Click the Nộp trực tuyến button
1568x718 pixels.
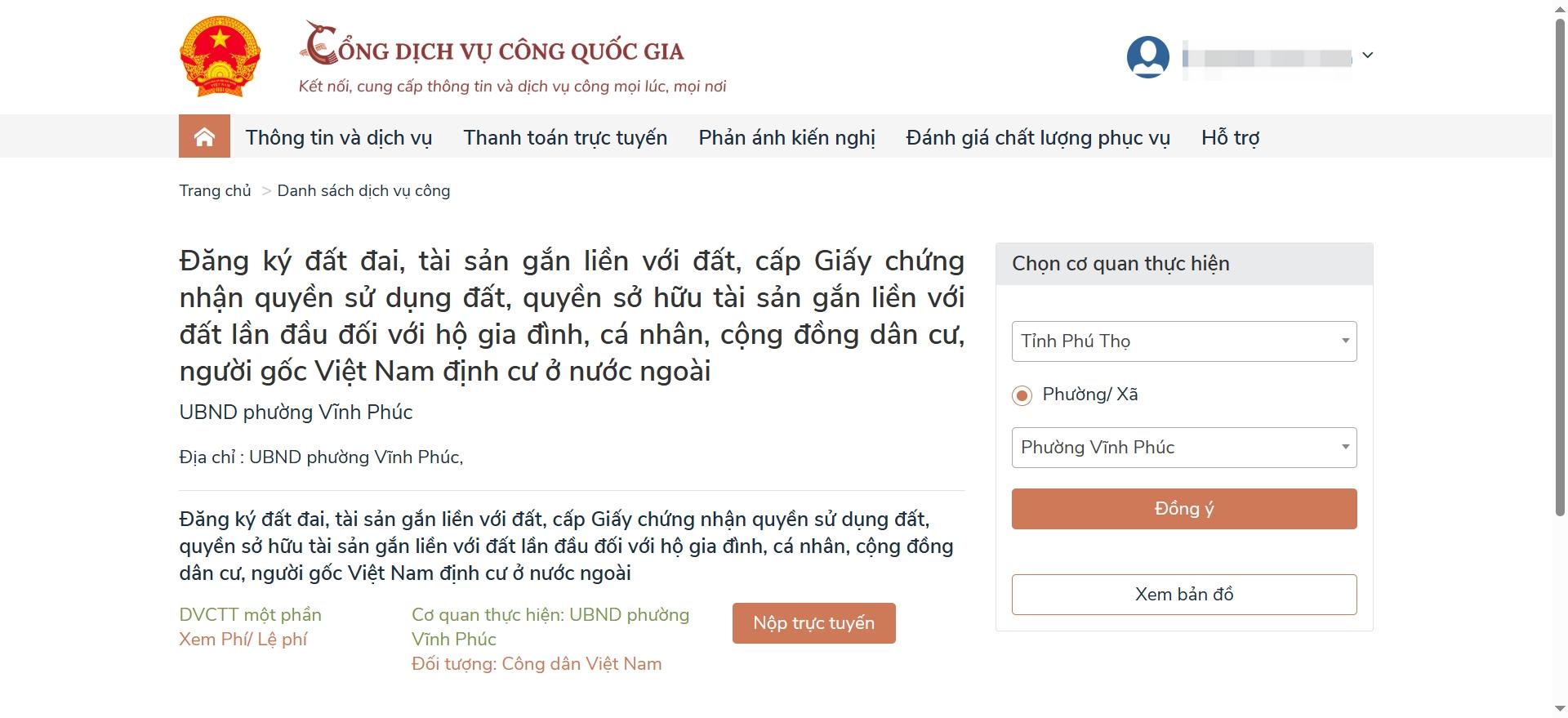pyautogui.click(x=813, y=622)
